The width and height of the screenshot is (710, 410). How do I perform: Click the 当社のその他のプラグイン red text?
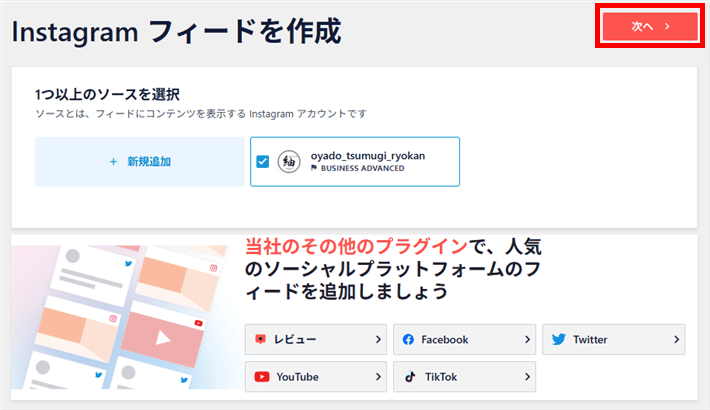[x=356, y=246]
